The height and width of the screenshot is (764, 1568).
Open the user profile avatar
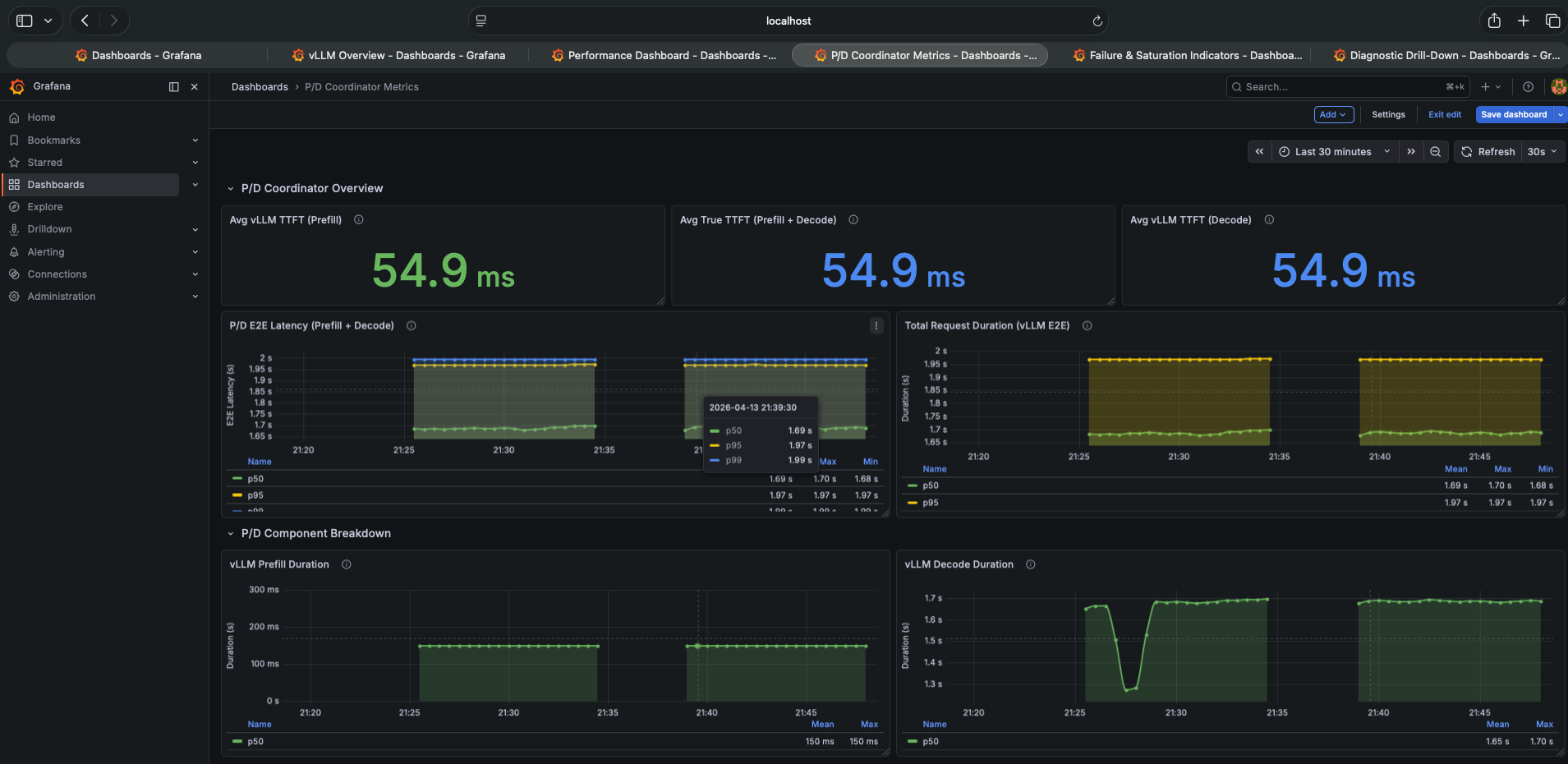1558,86
